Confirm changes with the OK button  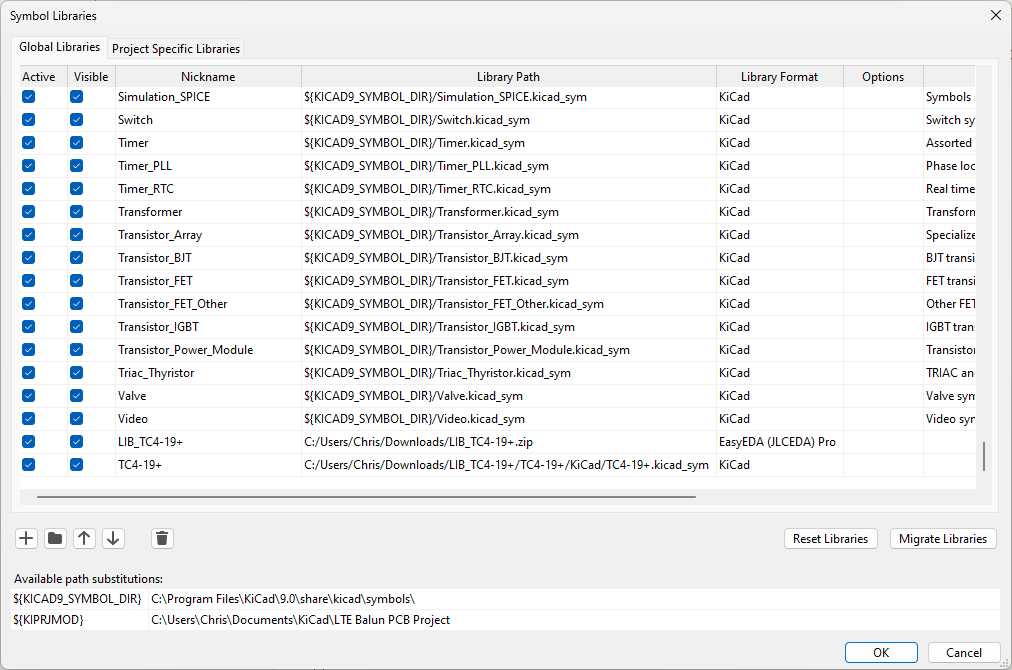click(x=881, y=653)
